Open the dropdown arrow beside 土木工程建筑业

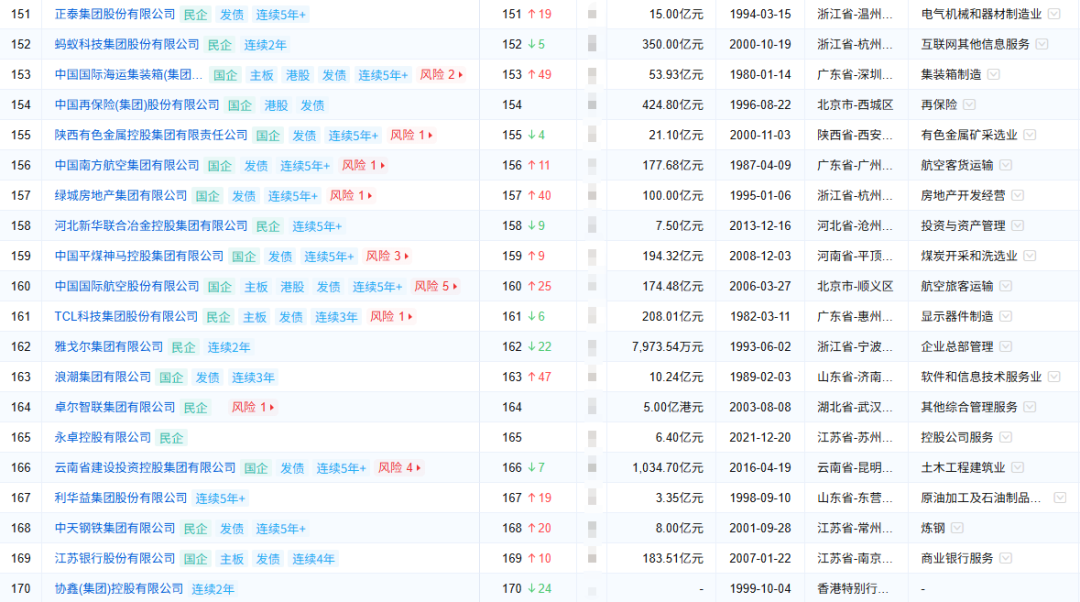(x=1017, y=468)
